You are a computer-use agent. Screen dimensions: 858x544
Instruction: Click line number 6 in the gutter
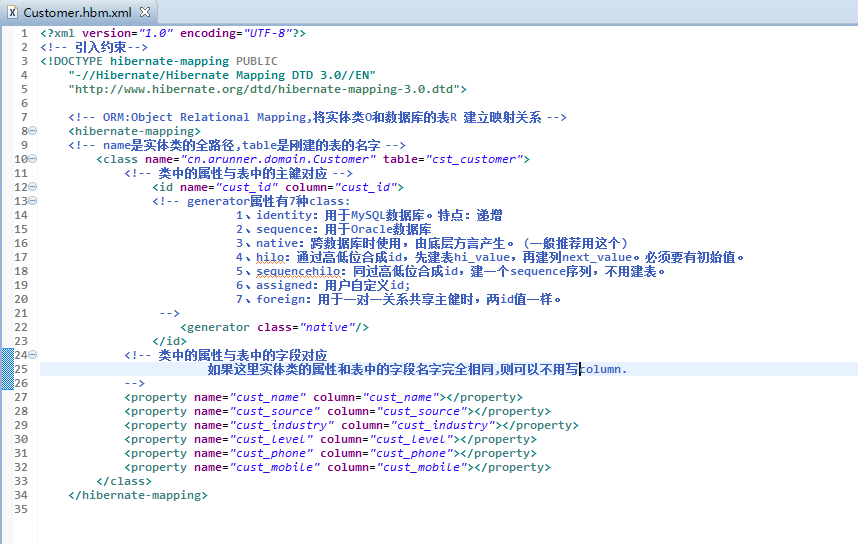point(24,103)
